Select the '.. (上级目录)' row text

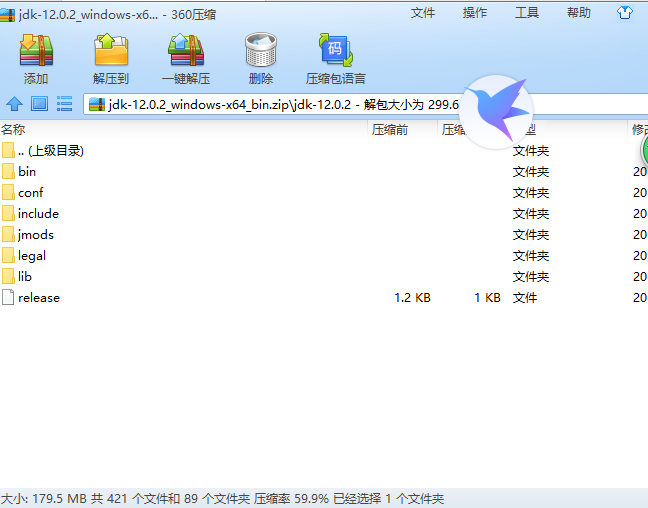[51, 150]
